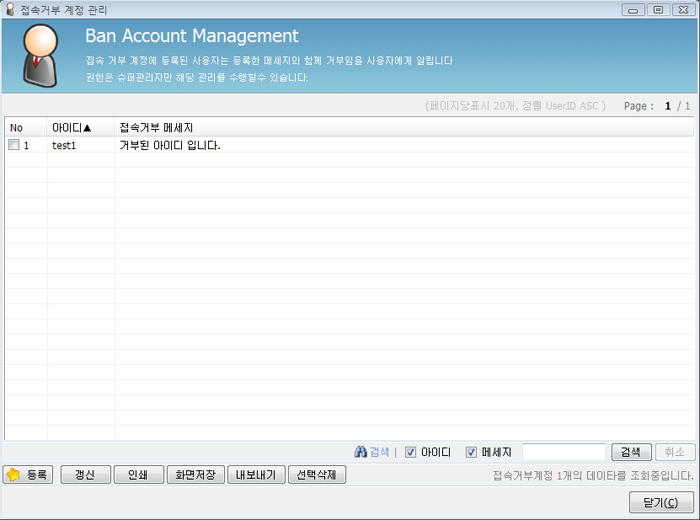This screenshot has width=700, height=520.
Task: Click the 페이지당표시 20개 sort info text
Action: (515, 106)
